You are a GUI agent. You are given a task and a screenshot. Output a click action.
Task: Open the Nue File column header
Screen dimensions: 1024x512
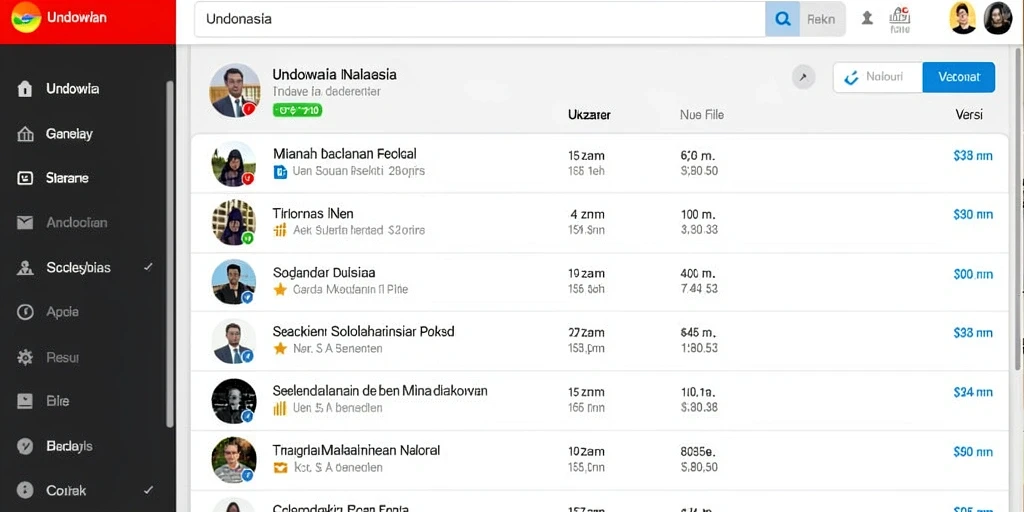click(x=701, y=115)
